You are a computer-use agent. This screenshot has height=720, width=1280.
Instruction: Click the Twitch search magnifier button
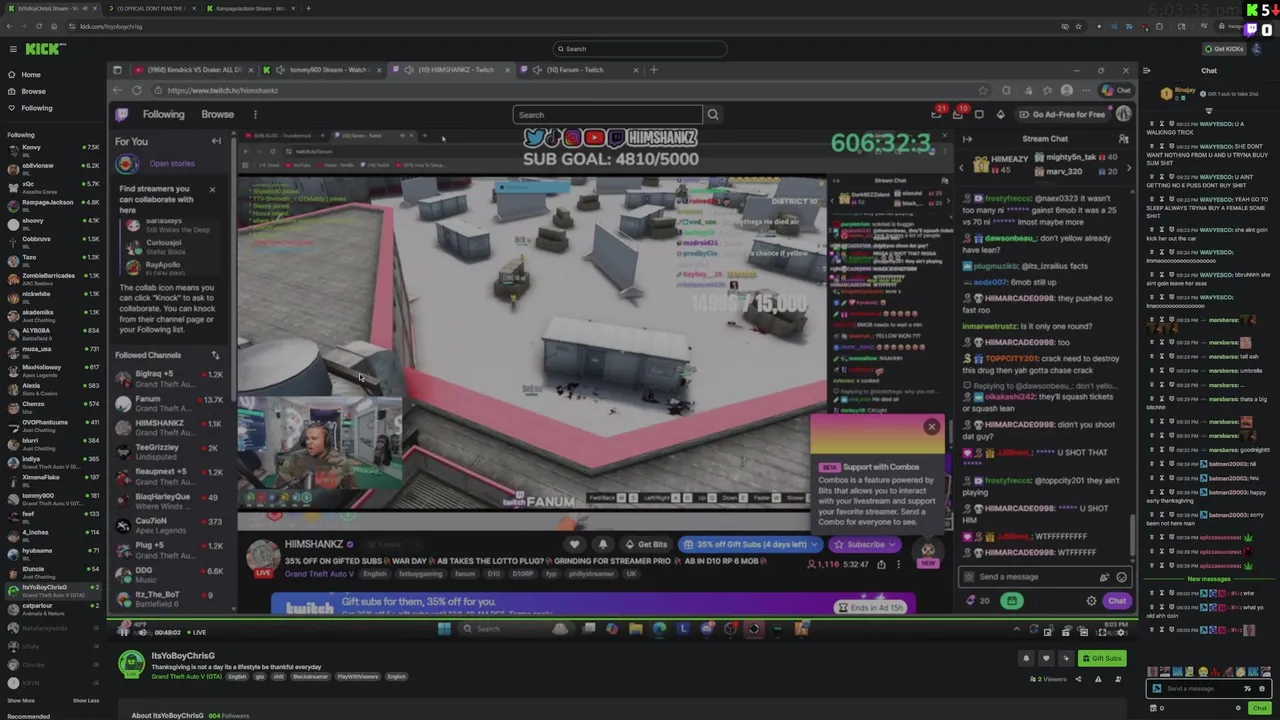[713, 115]
